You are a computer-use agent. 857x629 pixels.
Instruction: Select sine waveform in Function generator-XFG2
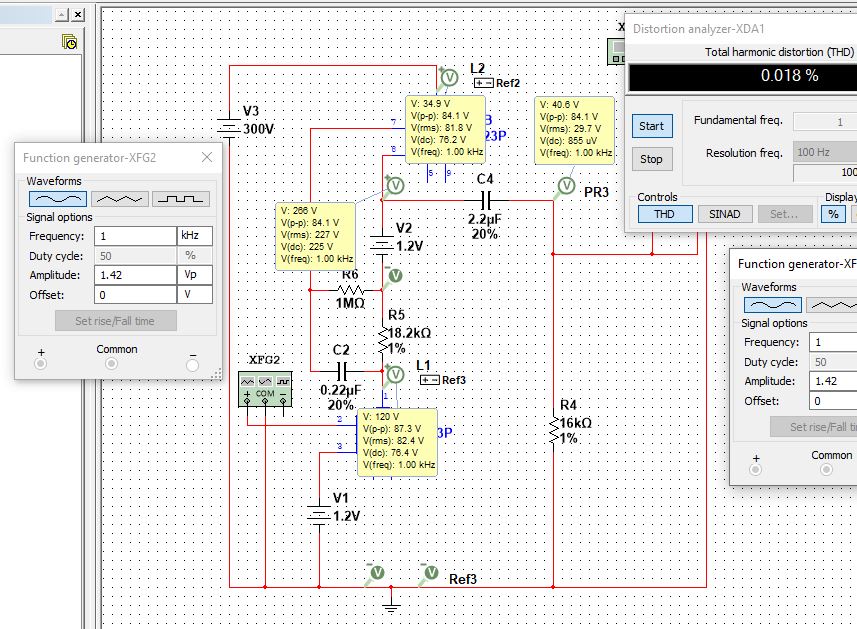58,199
